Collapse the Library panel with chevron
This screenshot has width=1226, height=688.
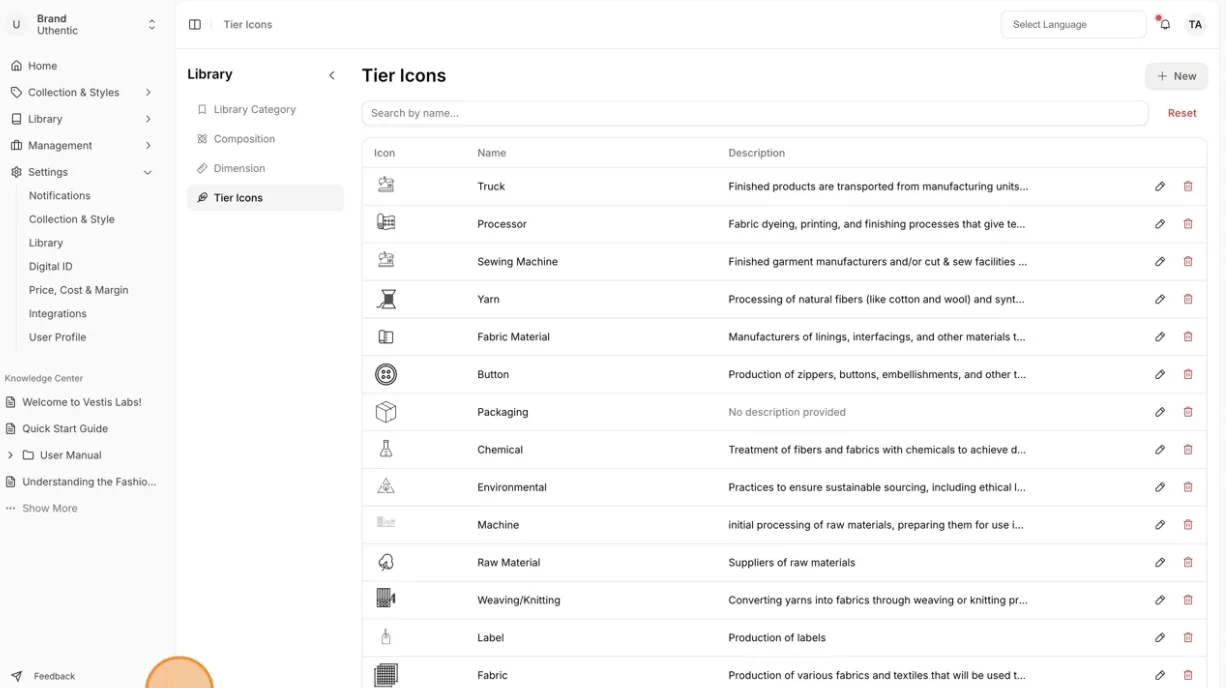tap(332, 75)
